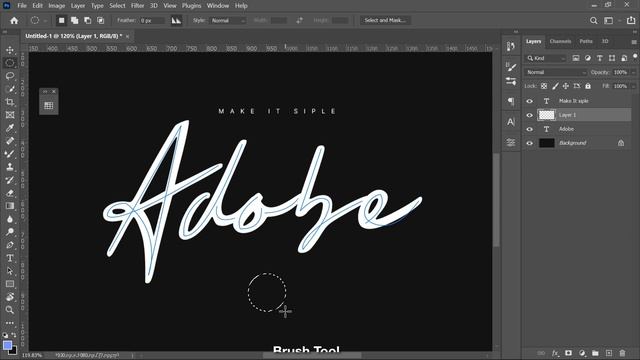Select the Horizontal Type tool

10,258
